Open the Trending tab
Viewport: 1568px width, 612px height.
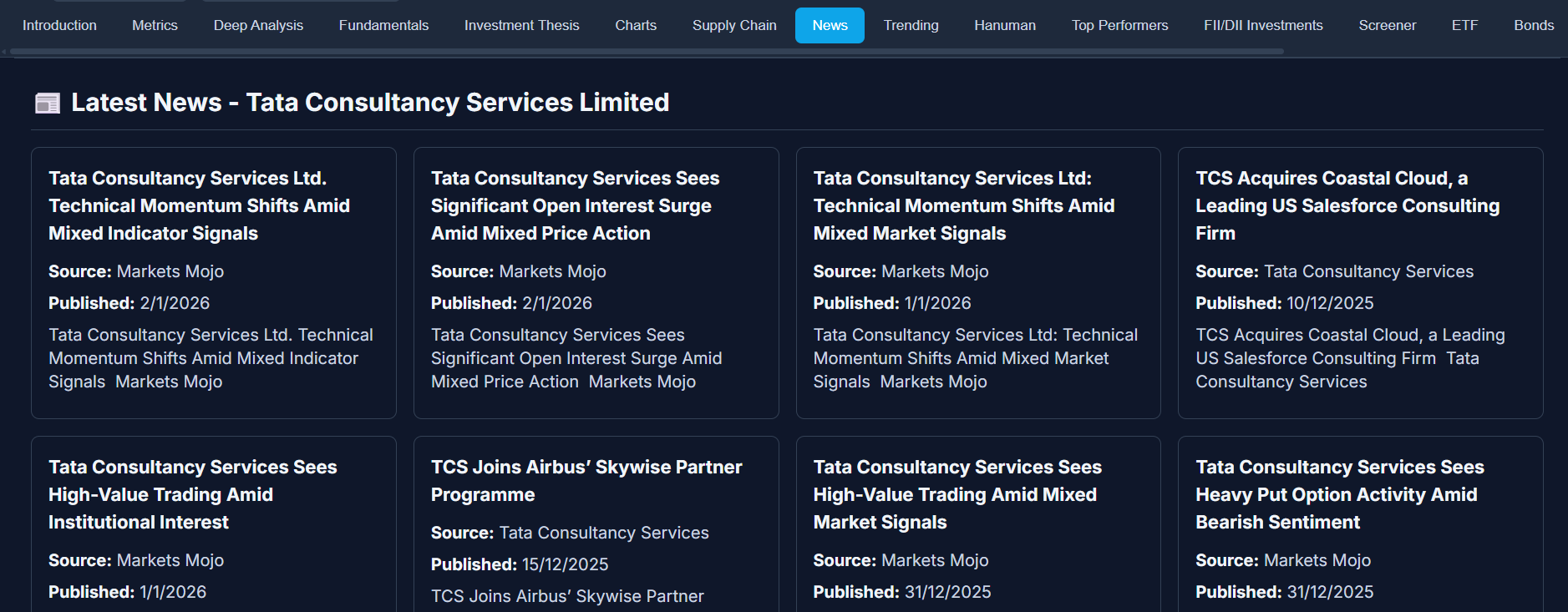(911, 25)
